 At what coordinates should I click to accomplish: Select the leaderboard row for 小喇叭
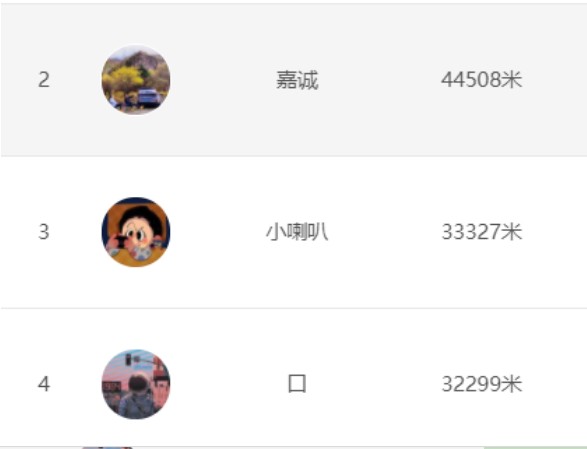pos(294,232)
